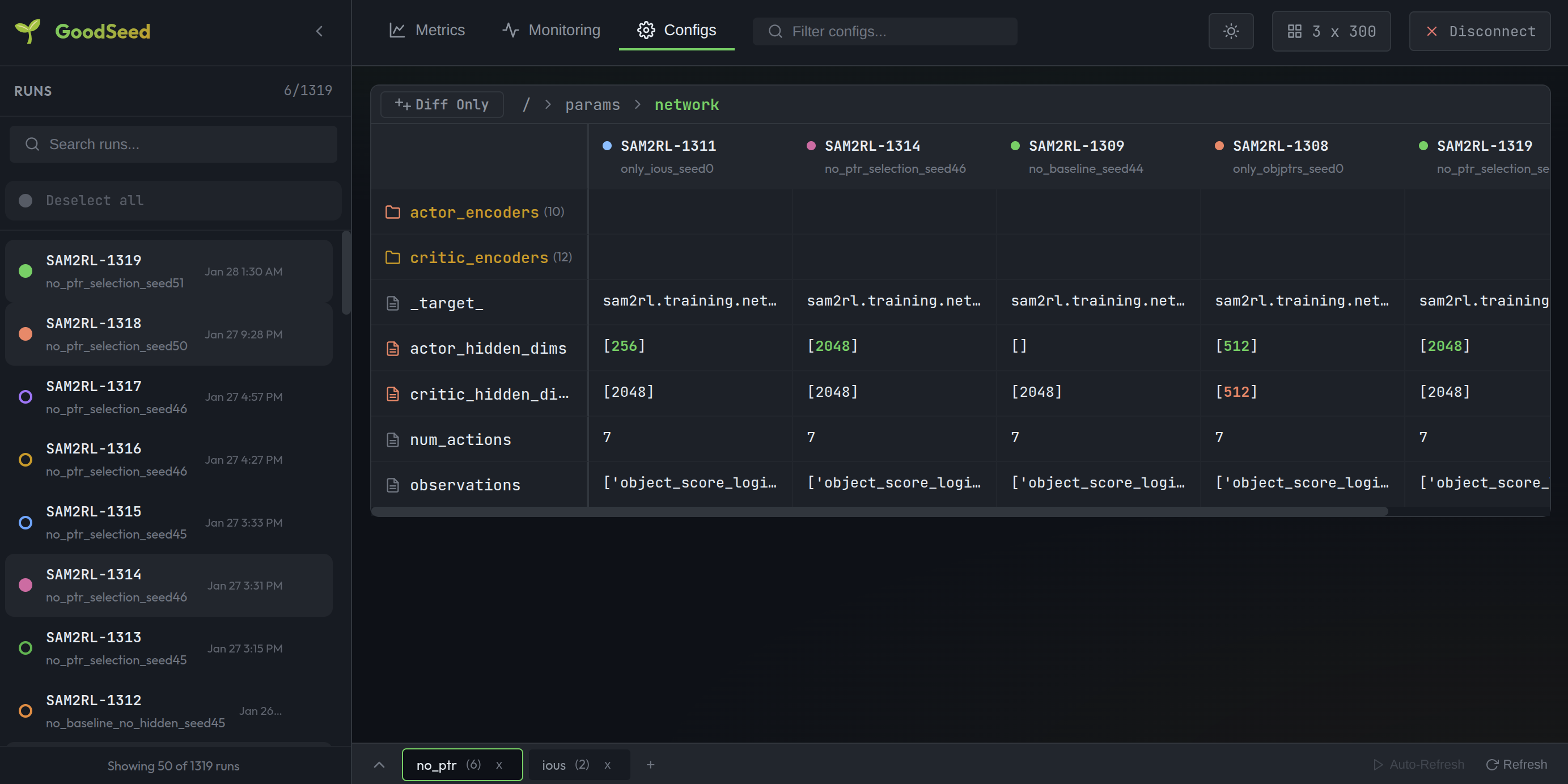The width and height of the screenshot is (1568, 784).
Task: Toggle selection circle for run SAM2RL-1316
Action: click(26, 460)
